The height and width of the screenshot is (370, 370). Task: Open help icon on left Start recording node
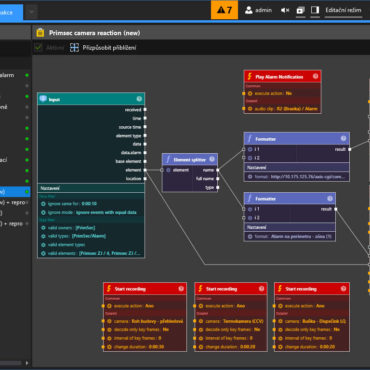point(181,288)
